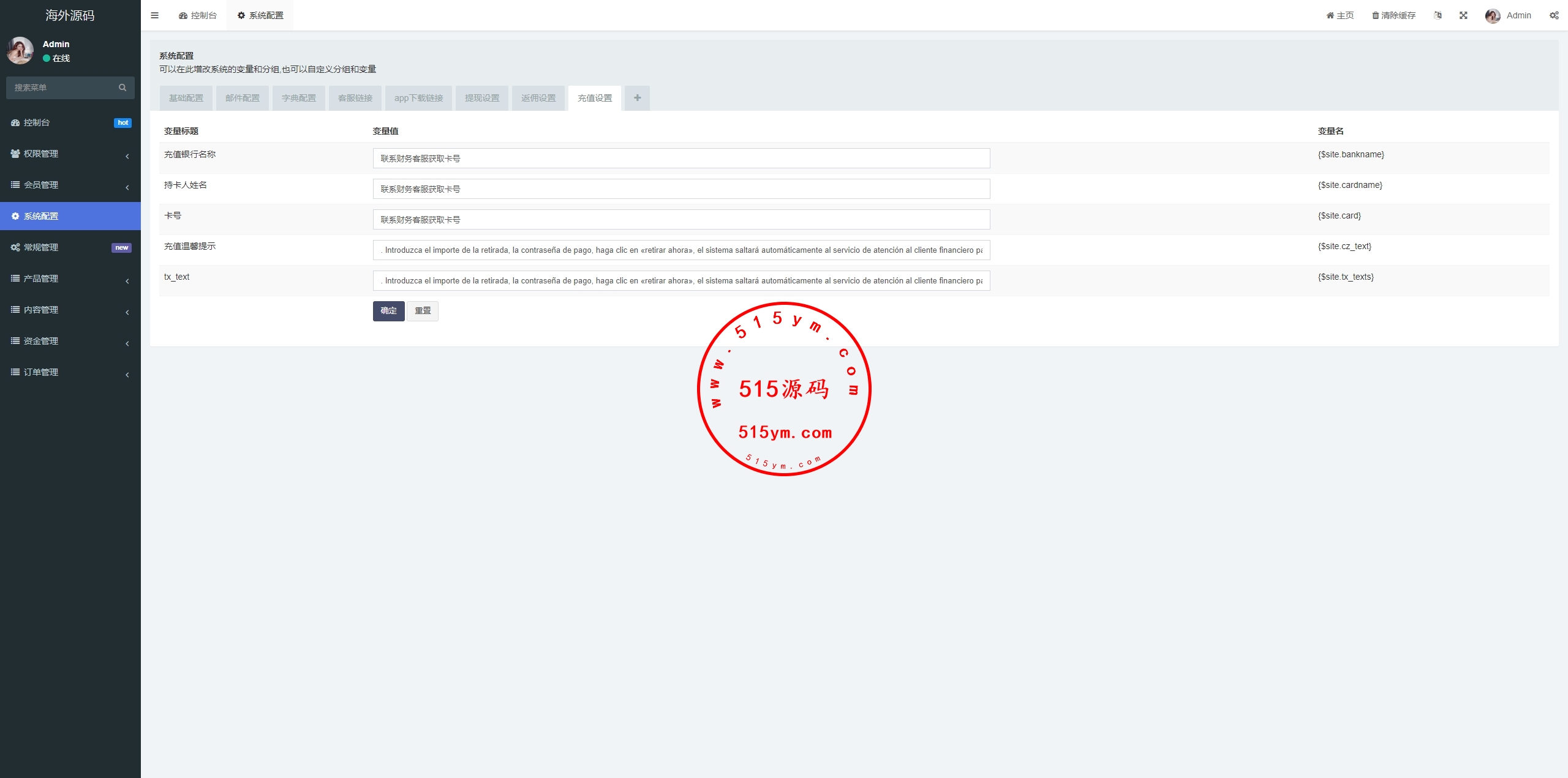The height and width of the screenshot is (778, 1568).
Task: Click the fullscreen expand icon
Action: click(x=1463, y=15)
